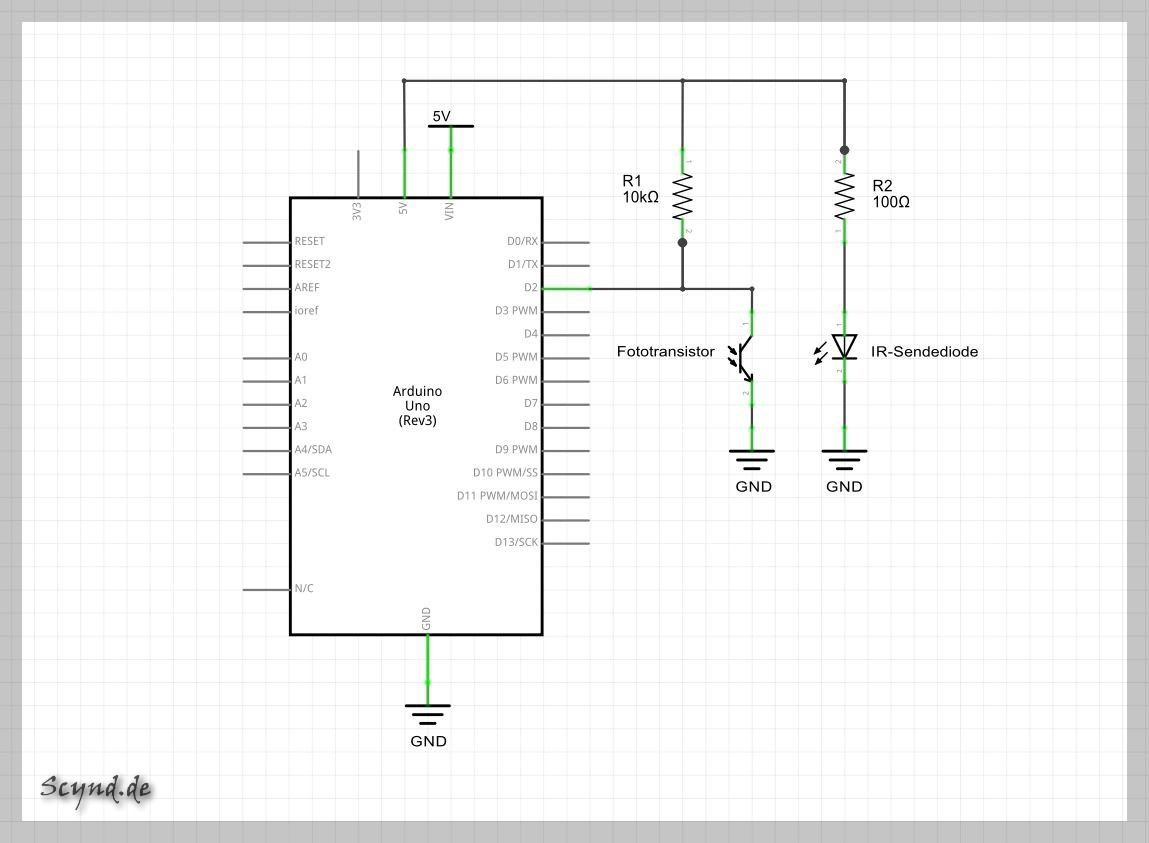The height and width of the screenshot is (843, 1149).
Task: Click the Scynd.de watermark logo
Action: [x=96, y=788]
